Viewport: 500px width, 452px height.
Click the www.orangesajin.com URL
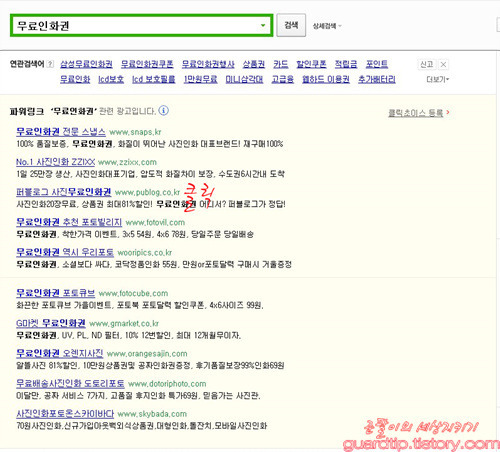(x=147, y=354)
